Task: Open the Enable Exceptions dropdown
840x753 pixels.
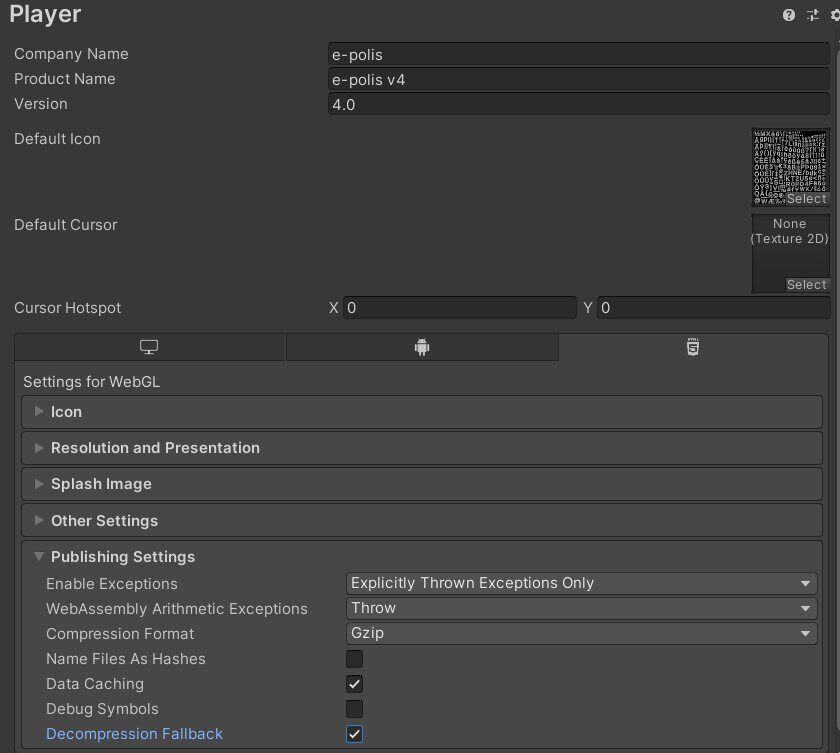Action: coord(581,583)
